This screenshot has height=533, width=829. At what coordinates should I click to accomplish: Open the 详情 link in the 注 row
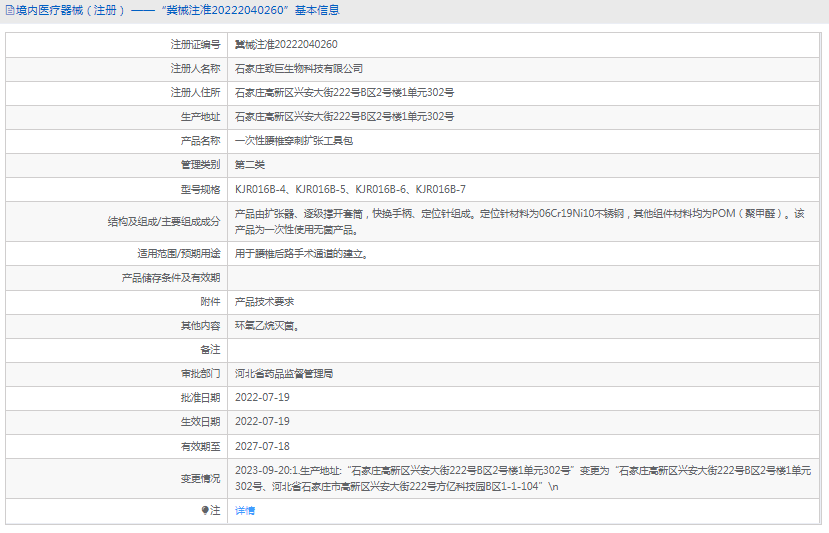(245, 510)
